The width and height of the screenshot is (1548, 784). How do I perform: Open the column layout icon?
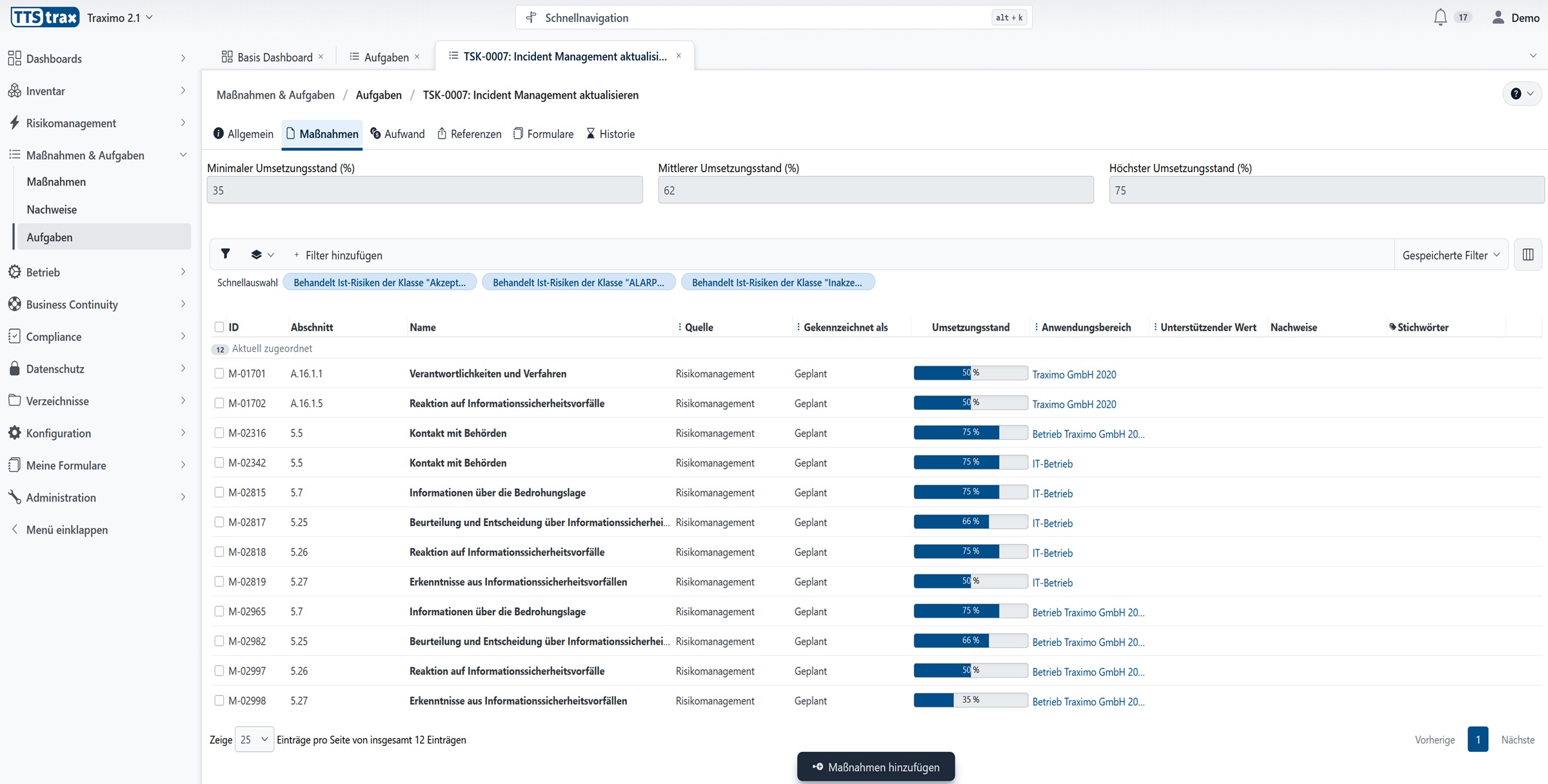1527,255
